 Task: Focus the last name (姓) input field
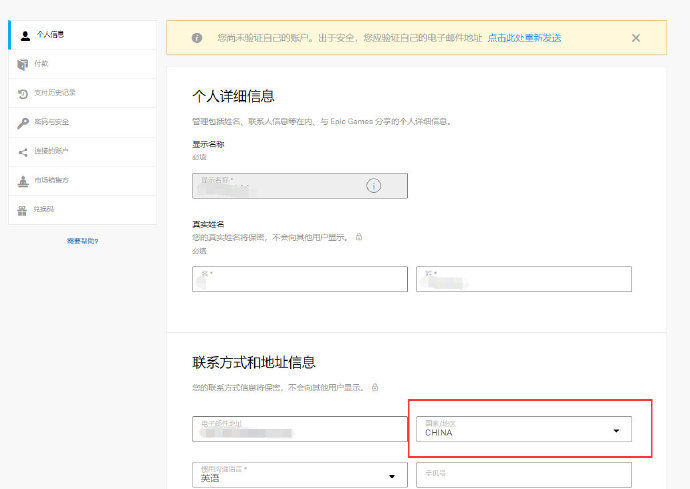[x=523, y=279]
